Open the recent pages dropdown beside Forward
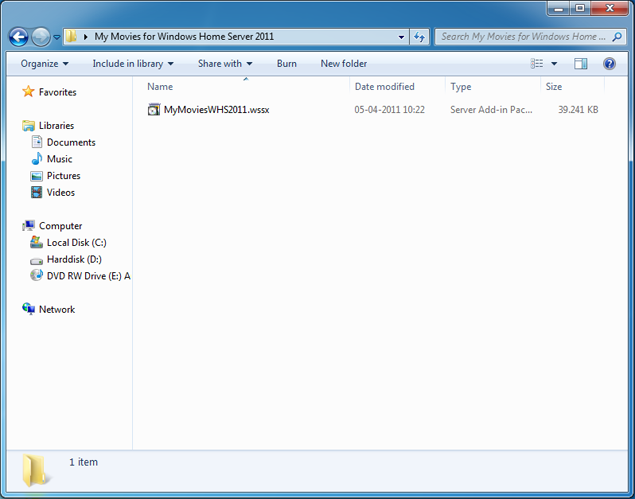Screen dimensions: 635x499 pos(57,37)
